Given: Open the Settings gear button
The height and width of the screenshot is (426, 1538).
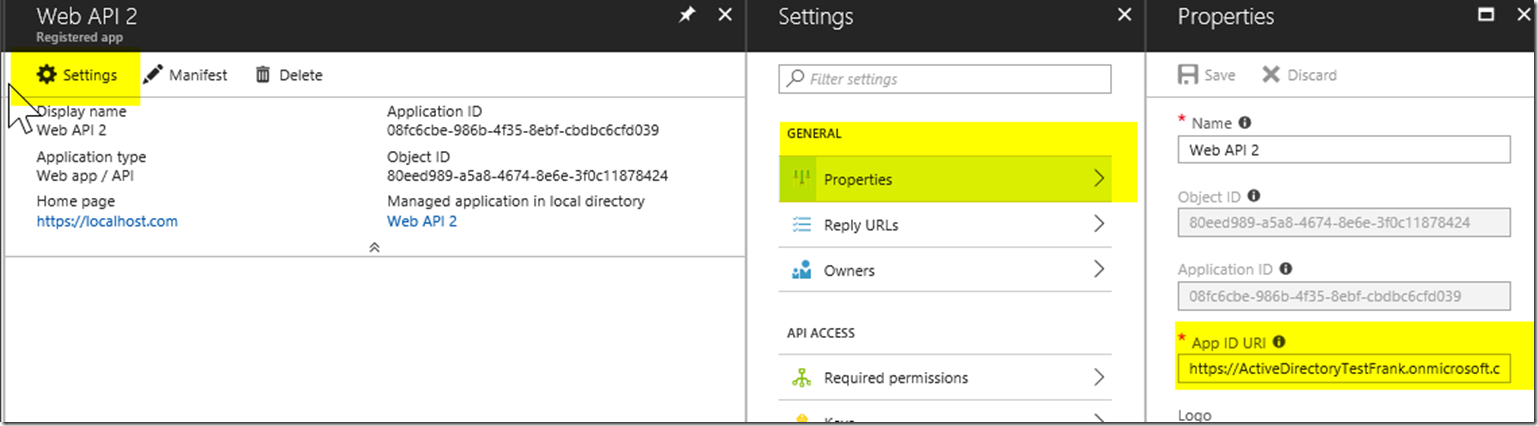Looking at the screenshot, I should 76,75.
